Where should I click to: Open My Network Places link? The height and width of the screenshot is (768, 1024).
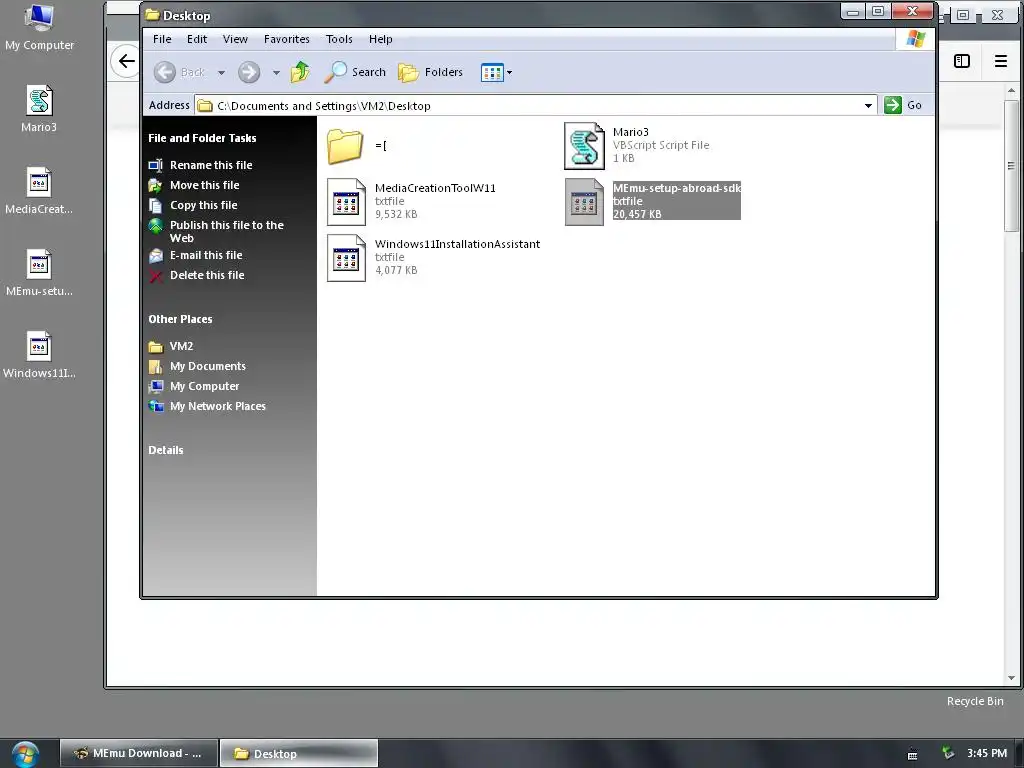(217, 406)
